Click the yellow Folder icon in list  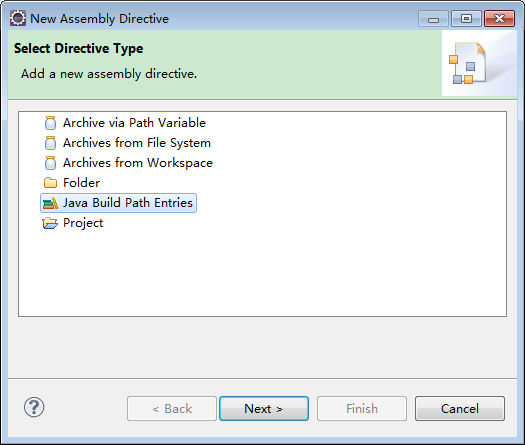point(50,183)
